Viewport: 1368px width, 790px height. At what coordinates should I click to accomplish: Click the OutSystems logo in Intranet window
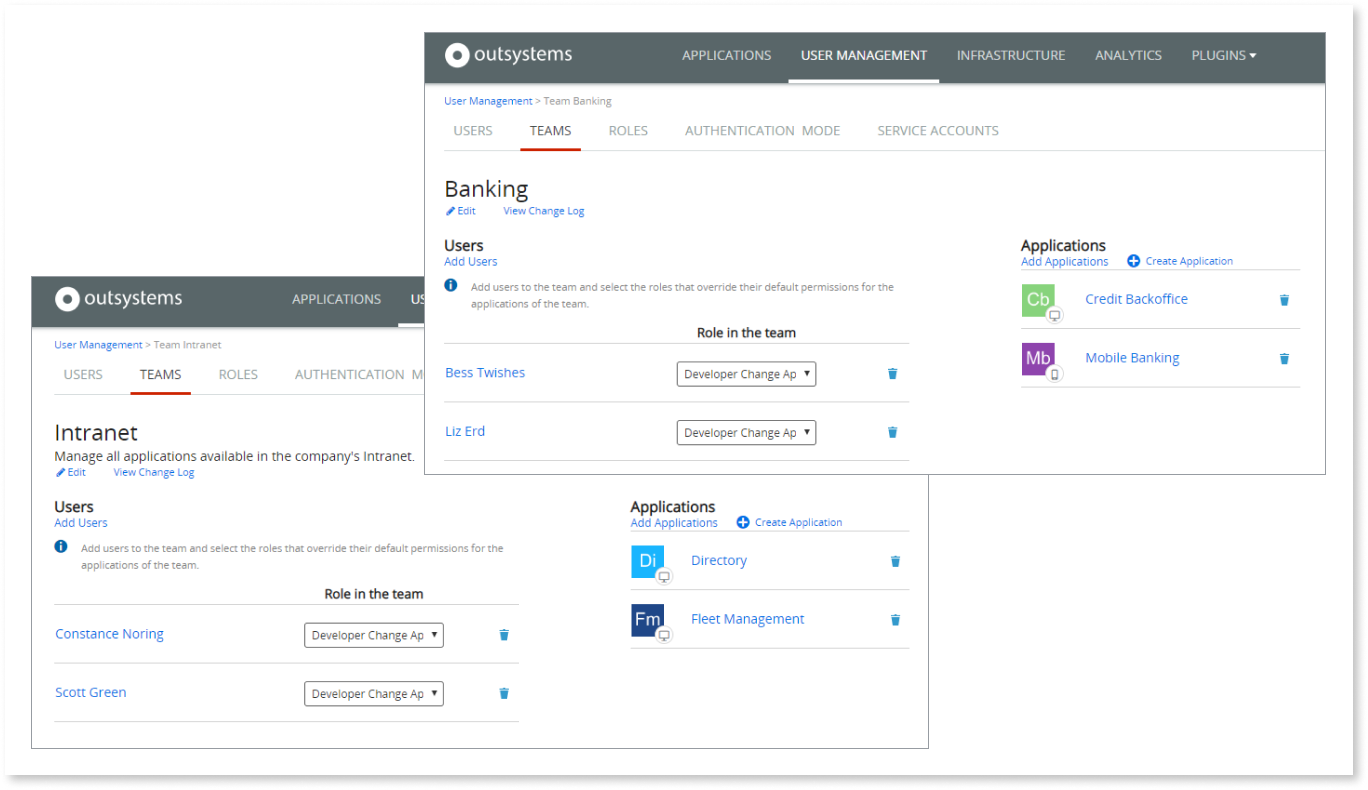[119, 298]
